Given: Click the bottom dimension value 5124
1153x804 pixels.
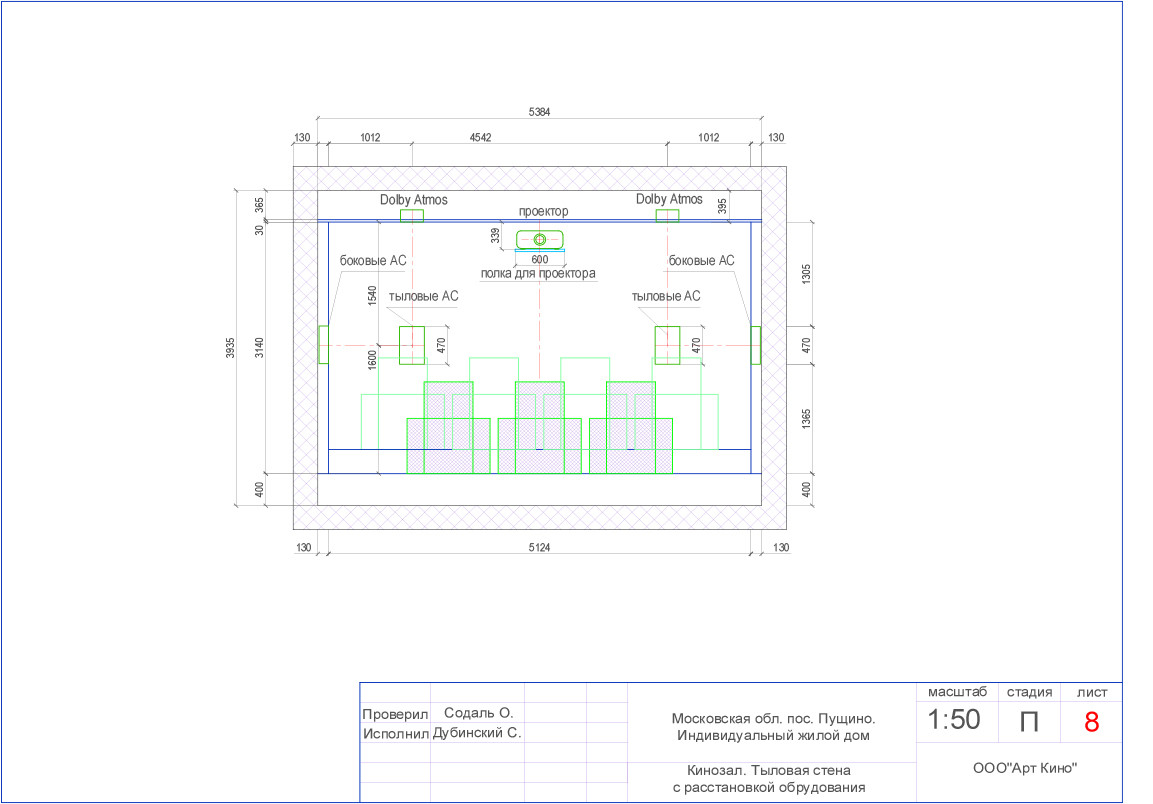Looking at the screenshot, I should [540, 547].
